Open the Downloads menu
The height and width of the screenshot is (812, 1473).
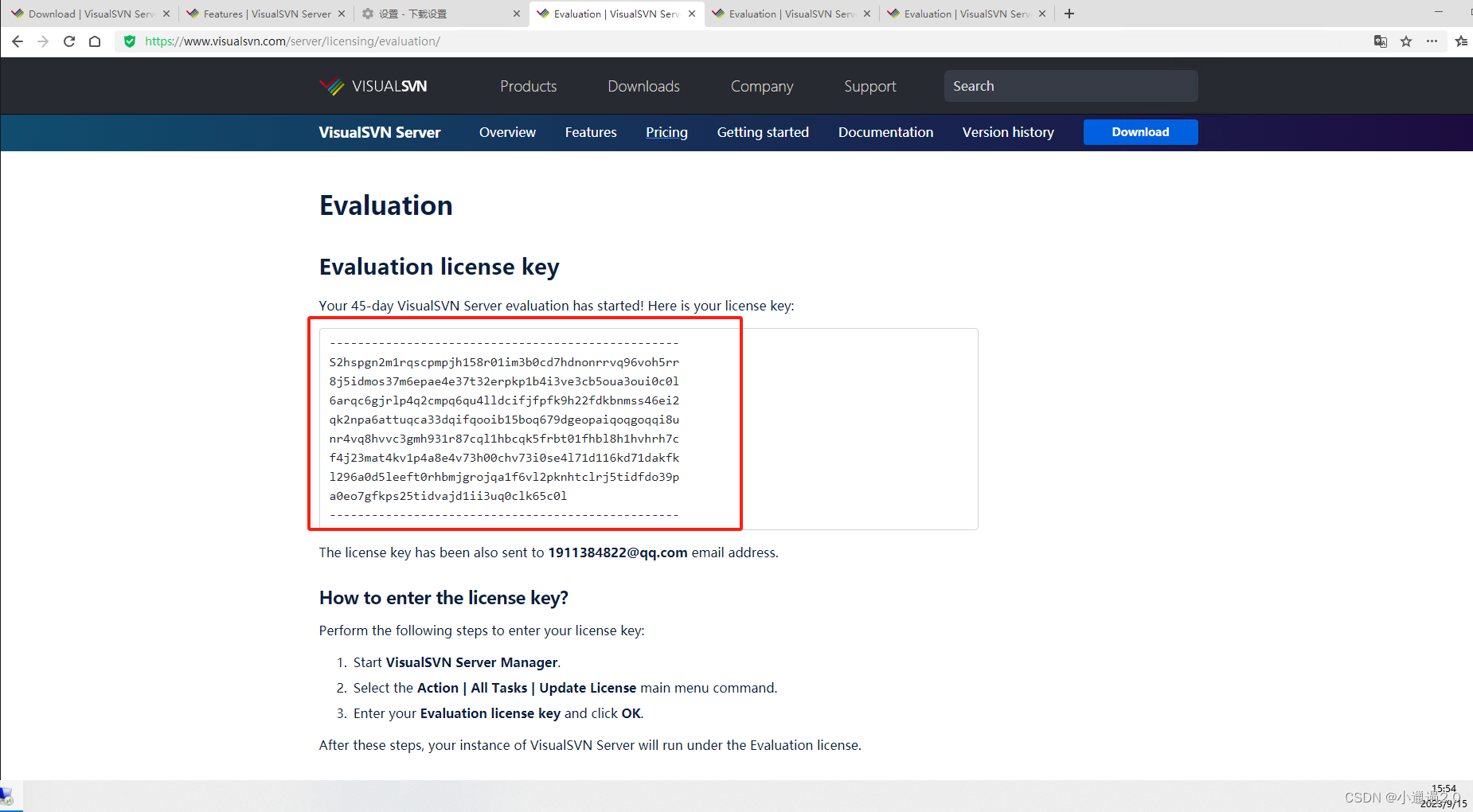(x=644, y=86)
